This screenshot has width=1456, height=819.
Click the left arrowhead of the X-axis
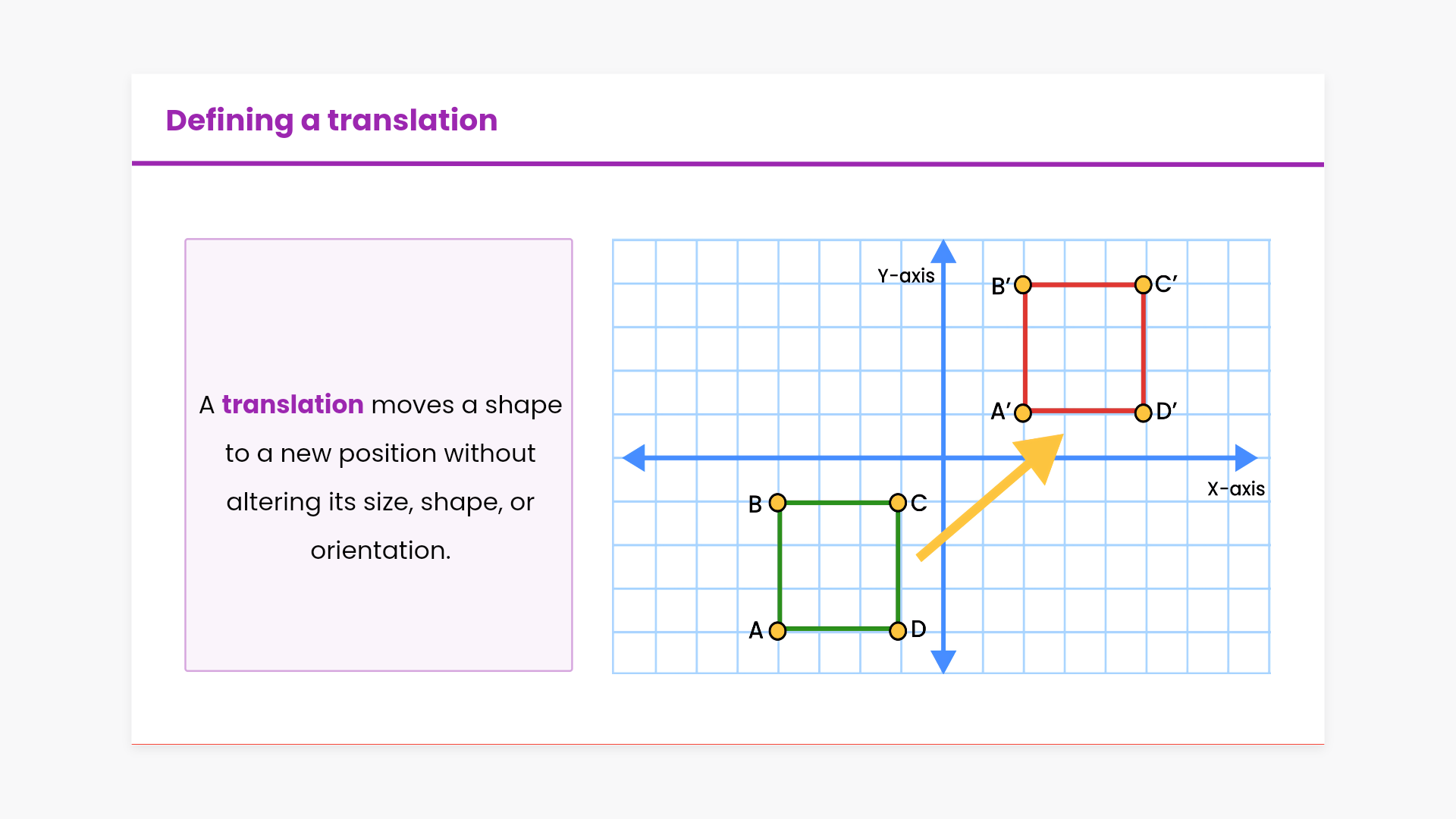[634, 458]
